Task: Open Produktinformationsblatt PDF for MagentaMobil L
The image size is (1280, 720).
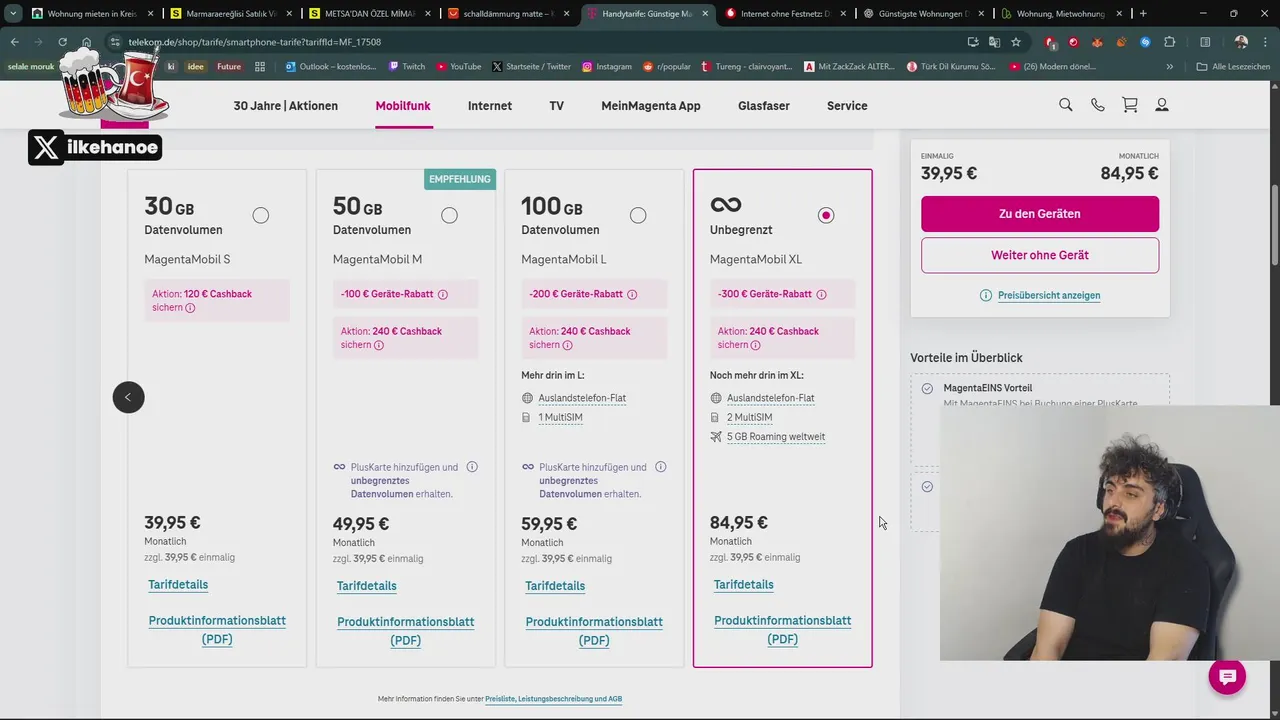Action: (594, 631)
